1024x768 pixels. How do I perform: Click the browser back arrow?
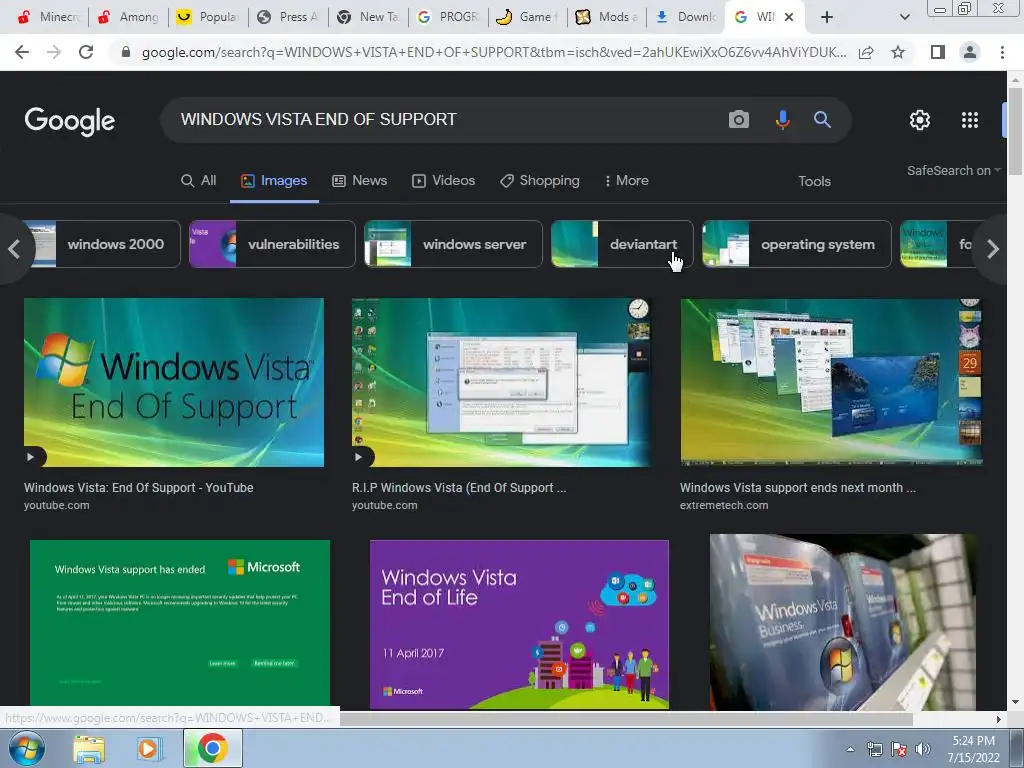(22, 52)
